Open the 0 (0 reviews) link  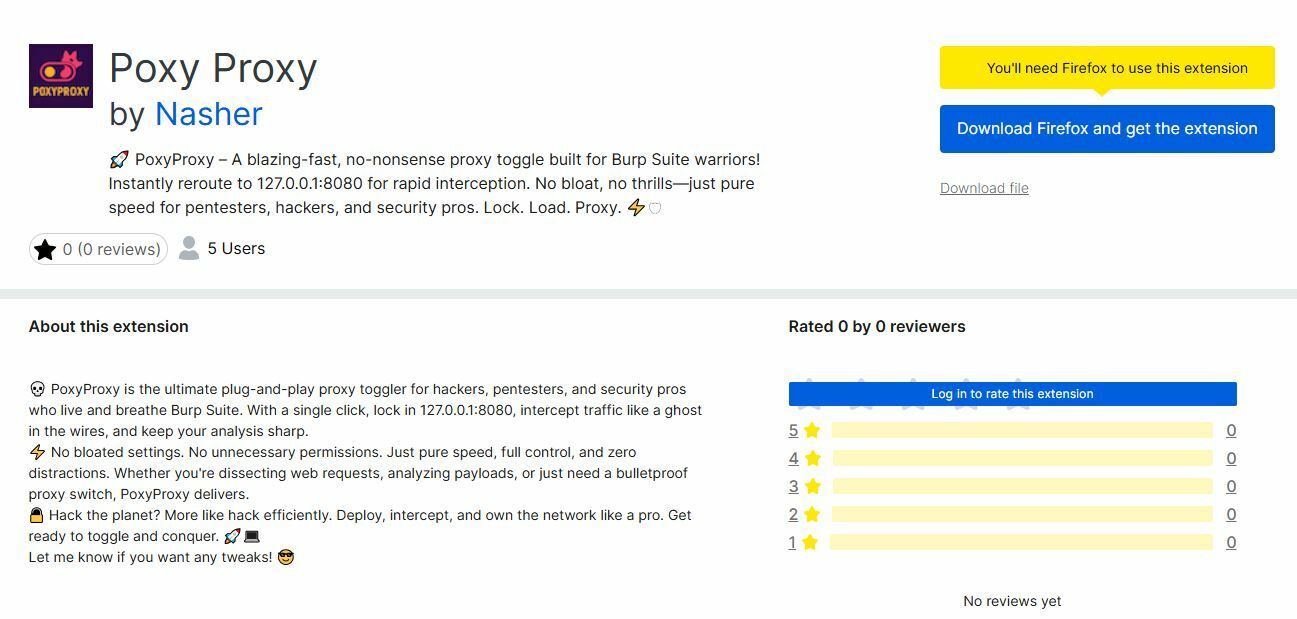(111, 249)
